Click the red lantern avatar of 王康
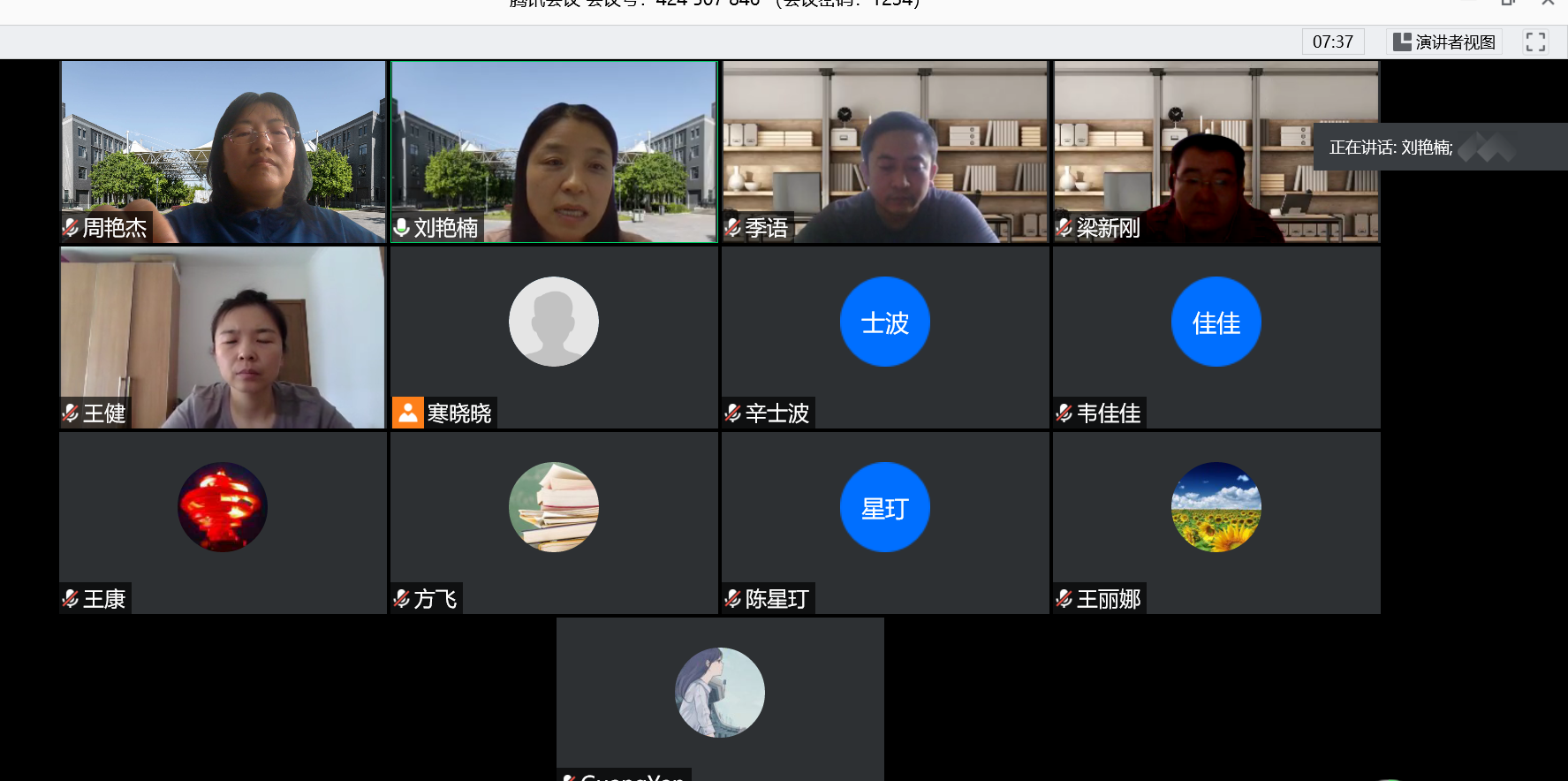Screen dimensions: 1568x781 [223, 507]
